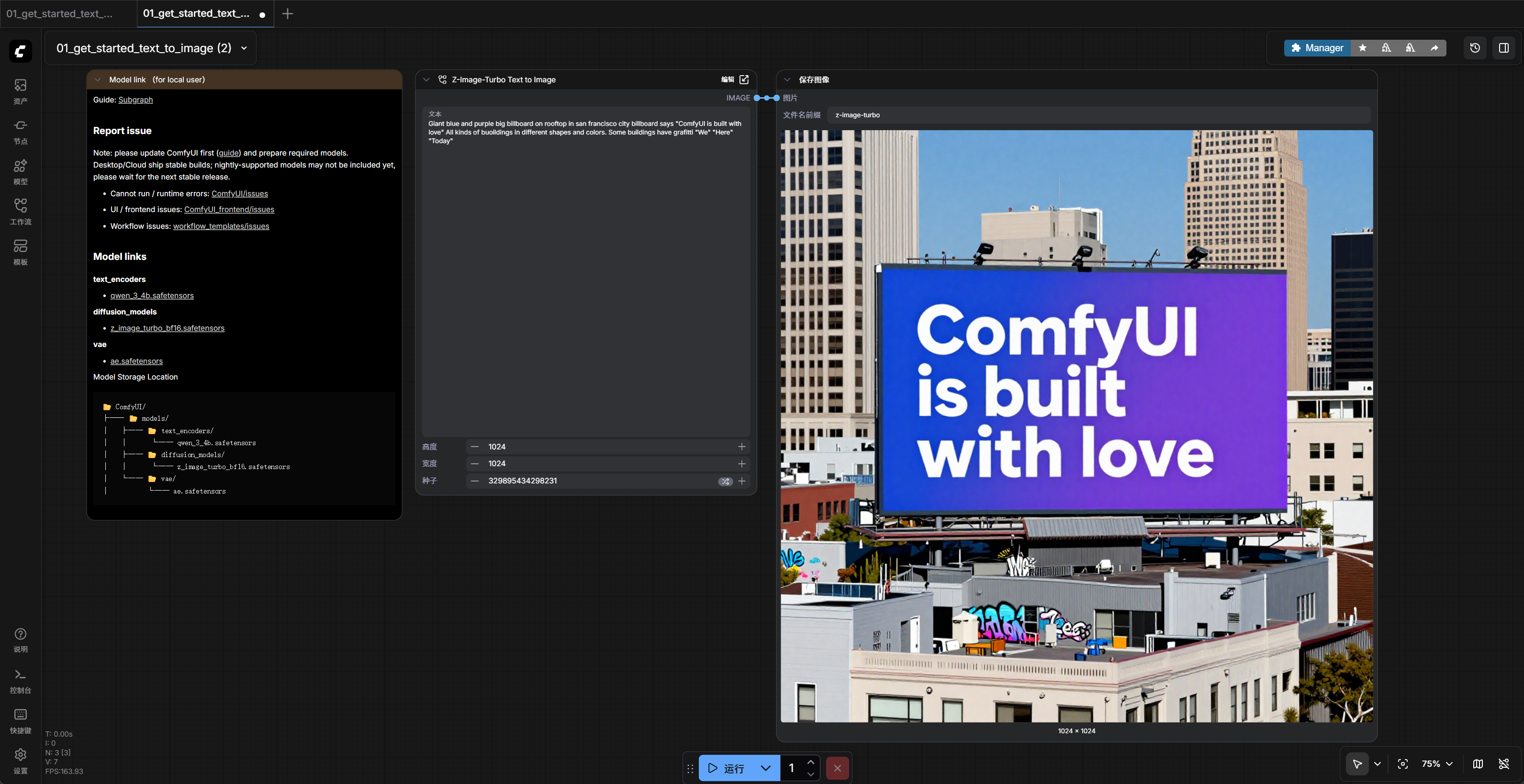Open the queue history clock icon

1474,48
